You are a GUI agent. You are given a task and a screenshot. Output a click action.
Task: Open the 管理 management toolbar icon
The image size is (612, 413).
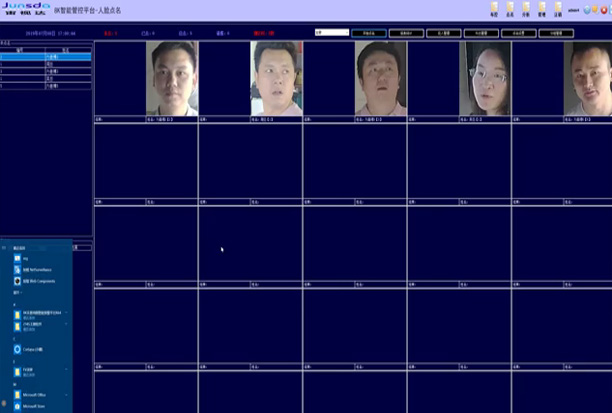(541, 11)
